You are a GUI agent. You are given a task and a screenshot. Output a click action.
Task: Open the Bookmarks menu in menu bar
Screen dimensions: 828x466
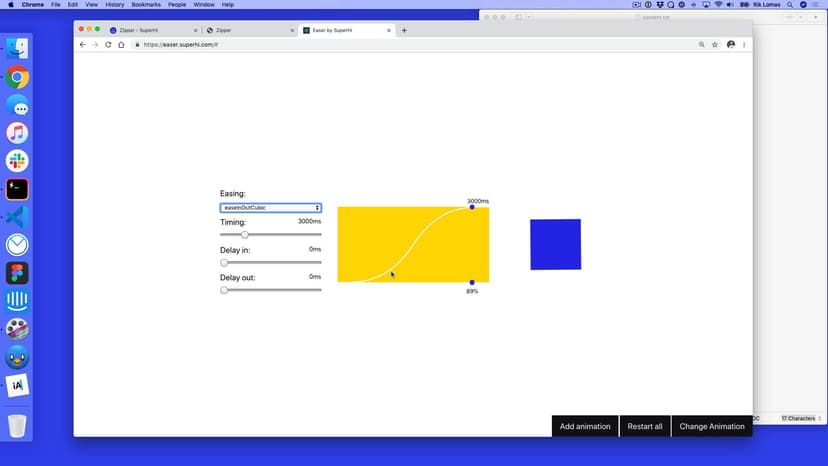point(146,5)
